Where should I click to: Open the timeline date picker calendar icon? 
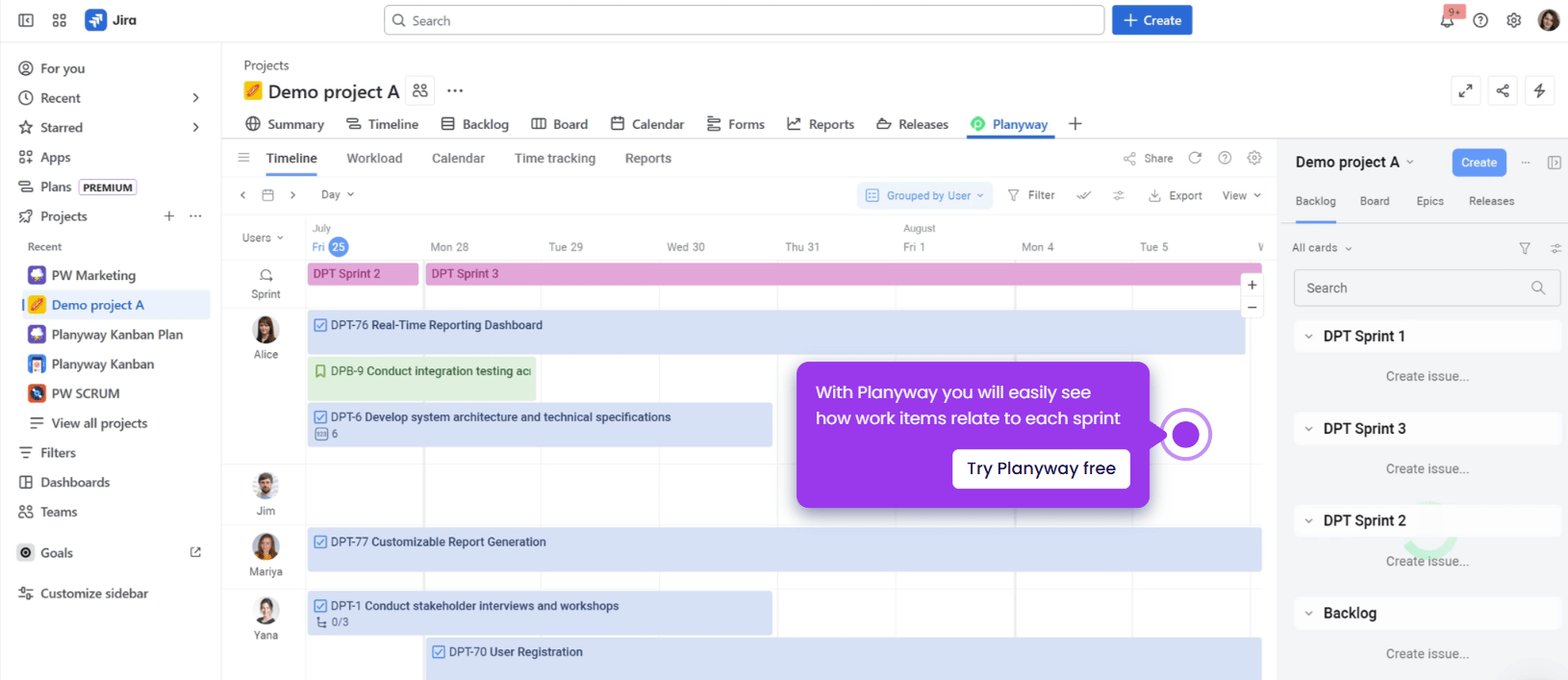268,195
